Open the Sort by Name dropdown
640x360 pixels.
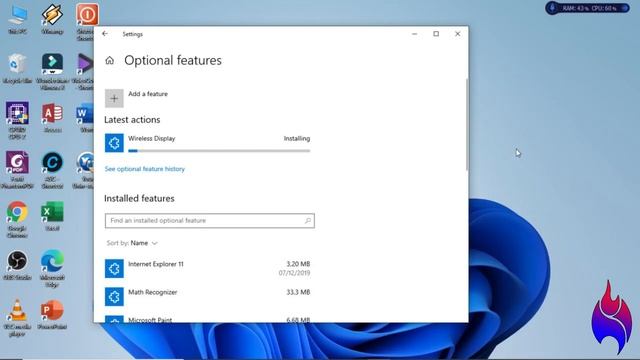[132, 243]
